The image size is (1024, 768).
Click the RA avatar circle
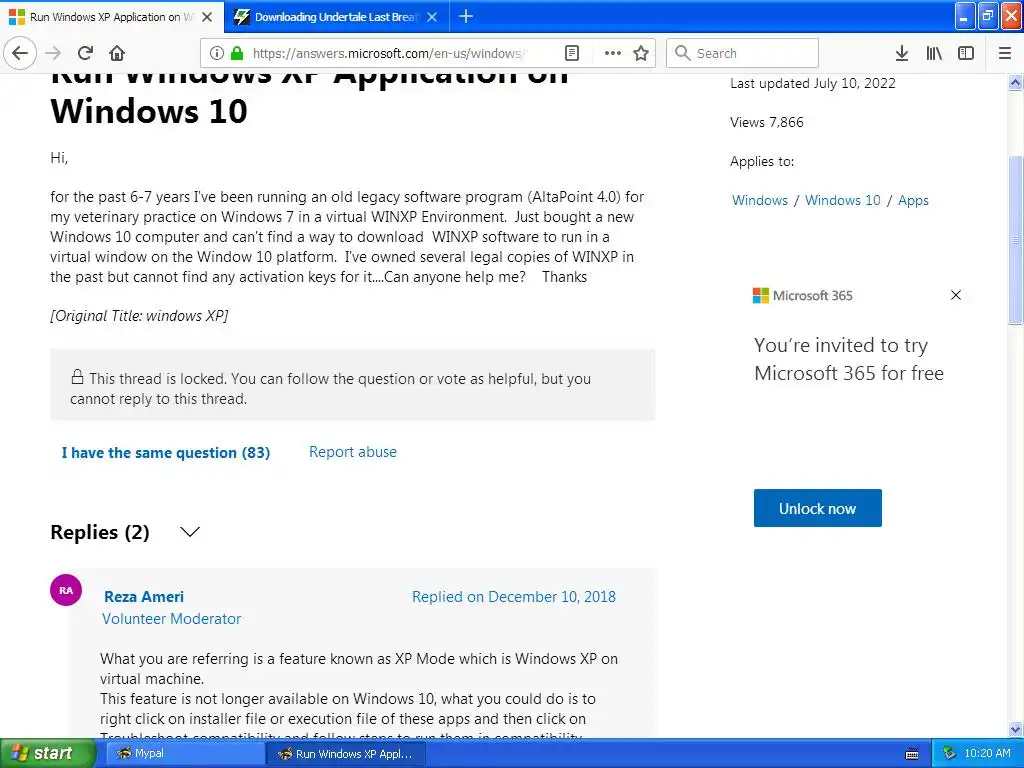pyautogui.click(x=66, y=590)
